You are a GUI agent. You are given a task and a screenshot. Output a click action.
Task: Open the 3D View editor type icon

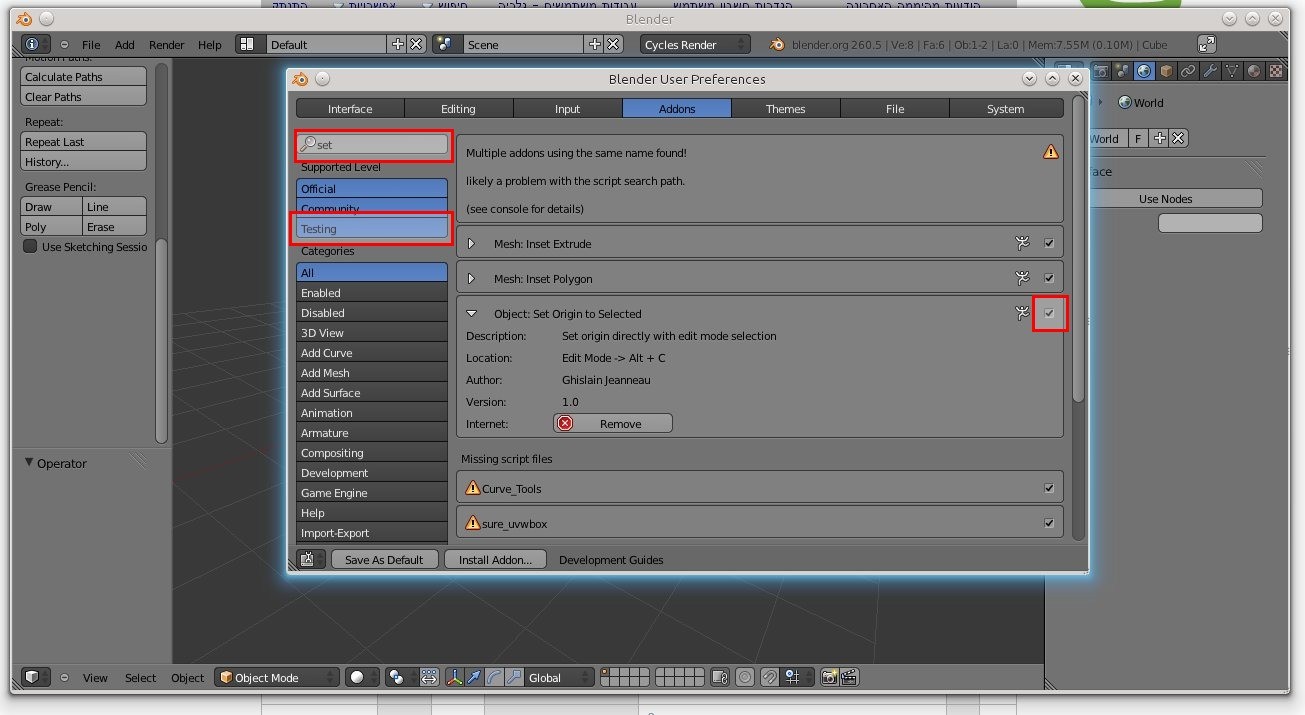[36, 677]
